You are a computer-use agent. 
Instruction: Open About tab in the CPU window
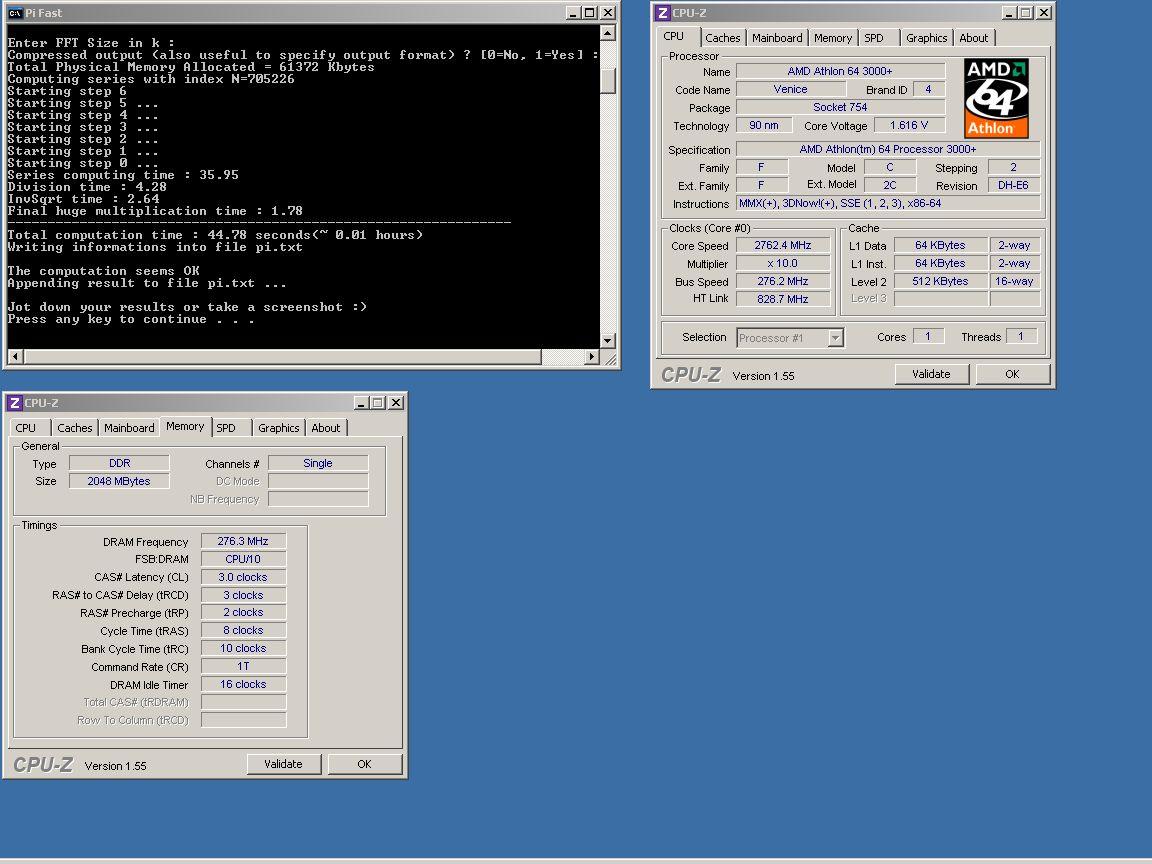(x=973, y=37)
